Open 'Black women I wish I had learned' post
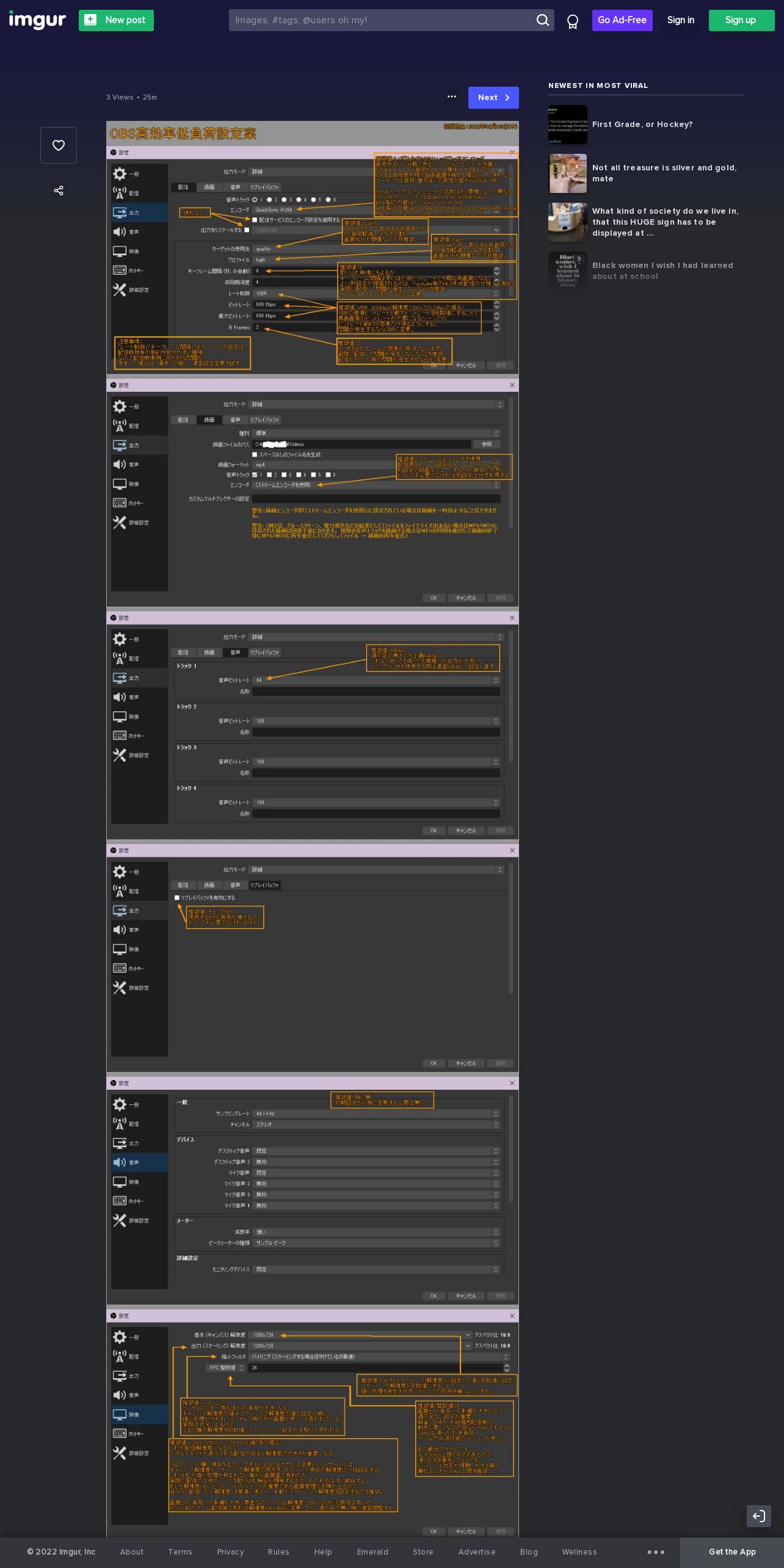 point(646,271)
